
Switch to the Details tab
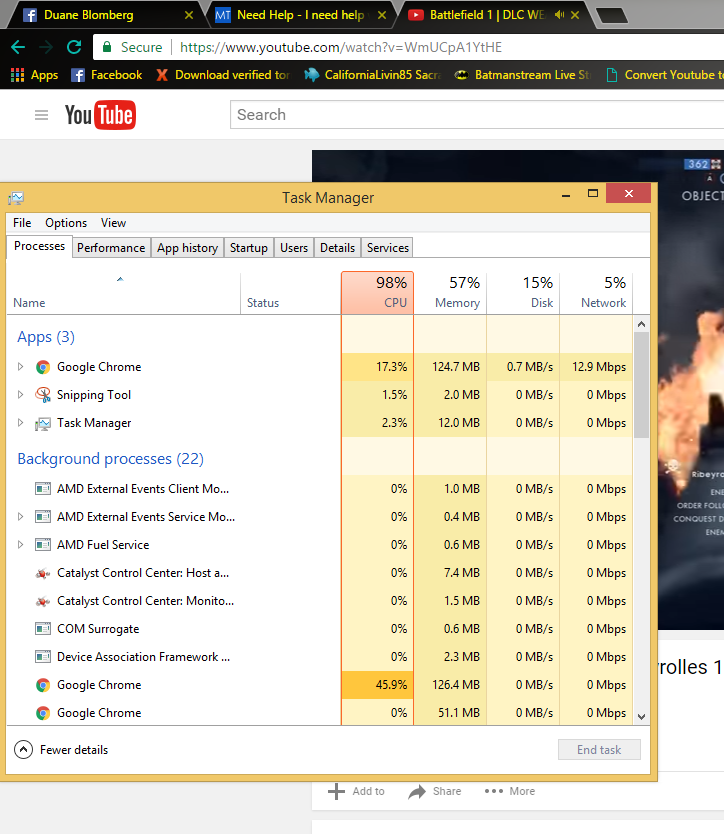[337, 248]
